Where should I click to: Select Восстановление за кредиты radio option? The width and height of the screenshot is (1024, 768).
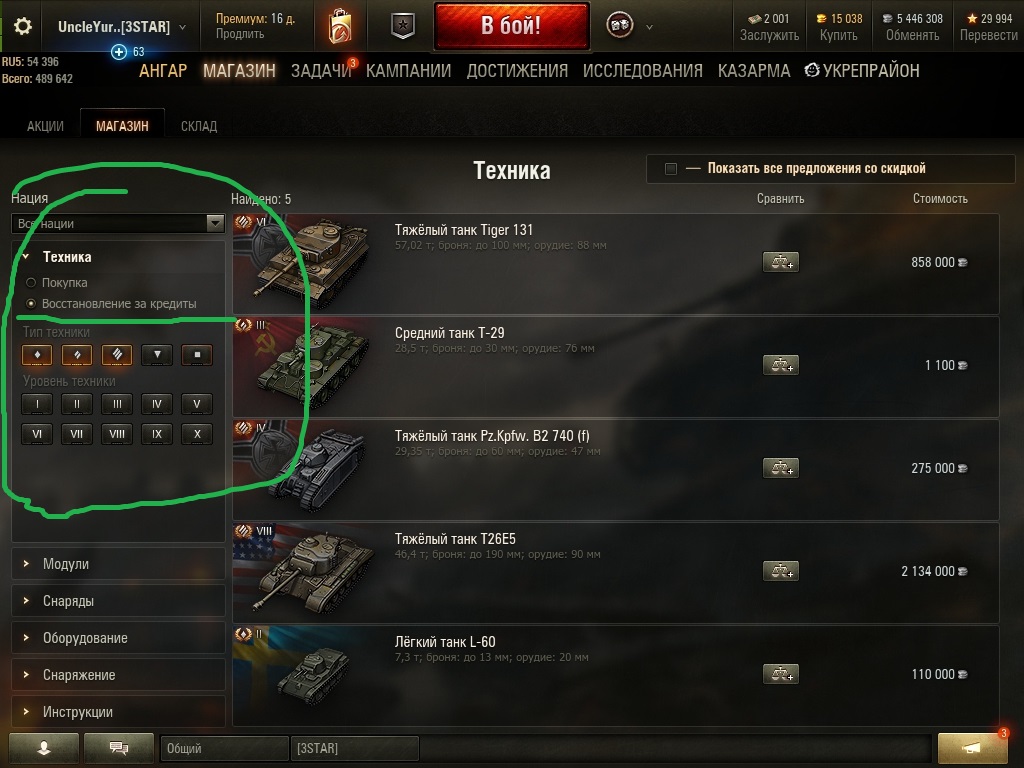(31, 304)
